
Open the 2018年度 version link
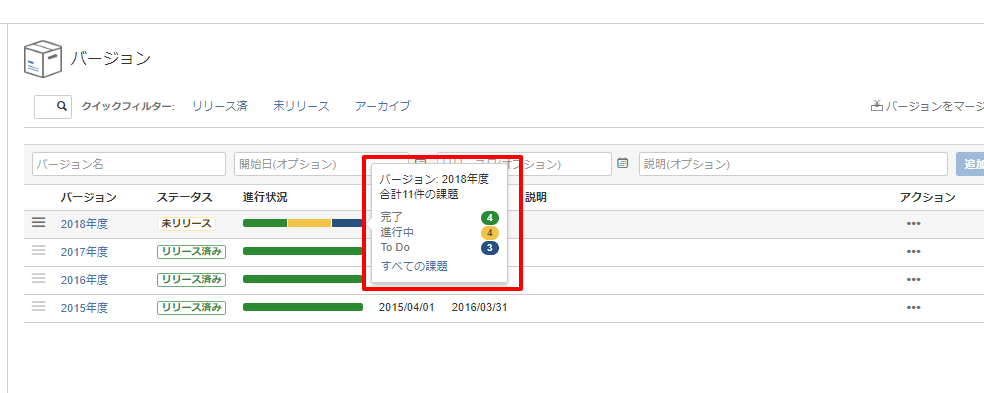[84, 223]
